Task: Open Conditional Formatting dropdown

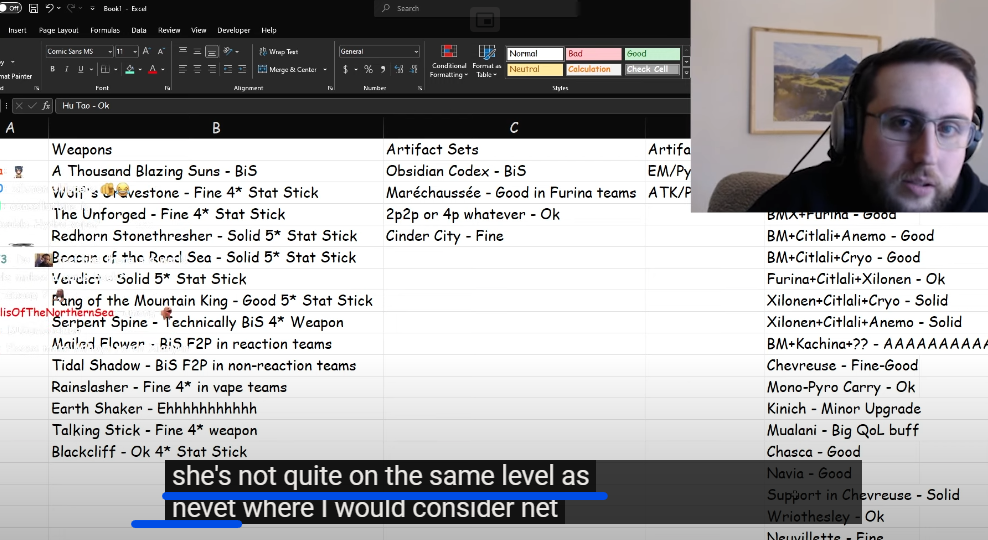Action: tap(449, 61)
